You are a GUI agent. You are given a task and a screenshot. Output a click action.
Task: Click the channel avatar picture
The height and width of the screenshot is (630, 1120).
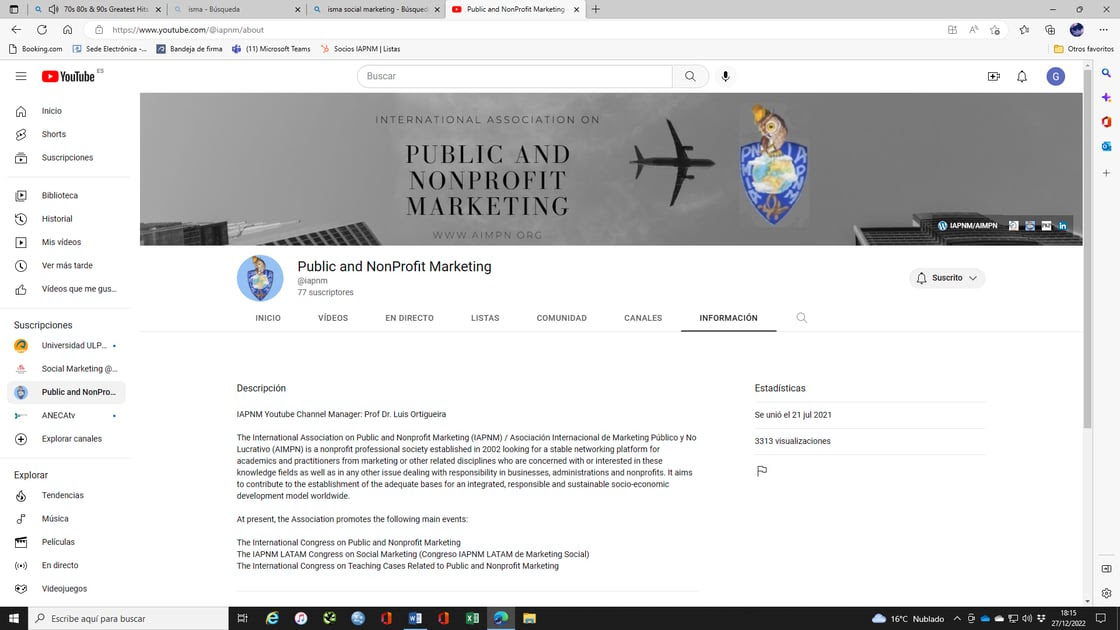[x=260, y=278]
